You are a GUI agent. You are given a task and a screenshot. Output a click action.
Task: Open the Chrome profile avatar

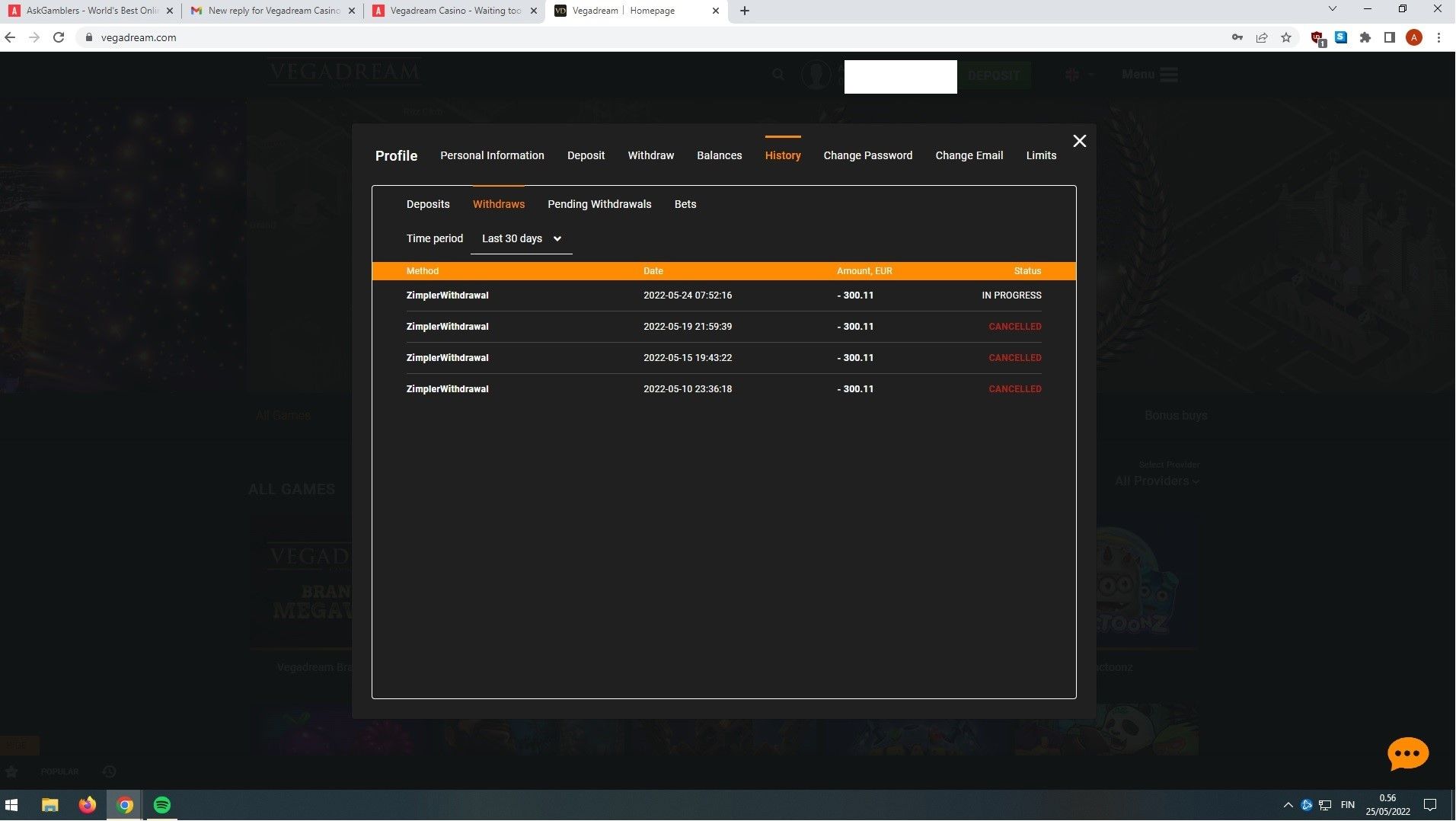pos(1414,37)
